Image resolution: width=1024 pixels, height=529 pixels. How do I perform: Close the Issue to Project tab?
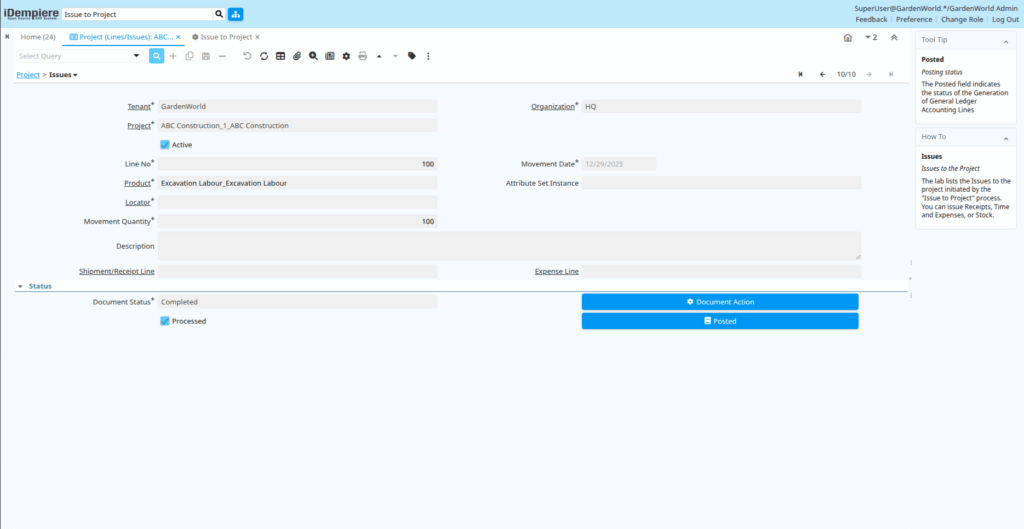click(257, 37)
